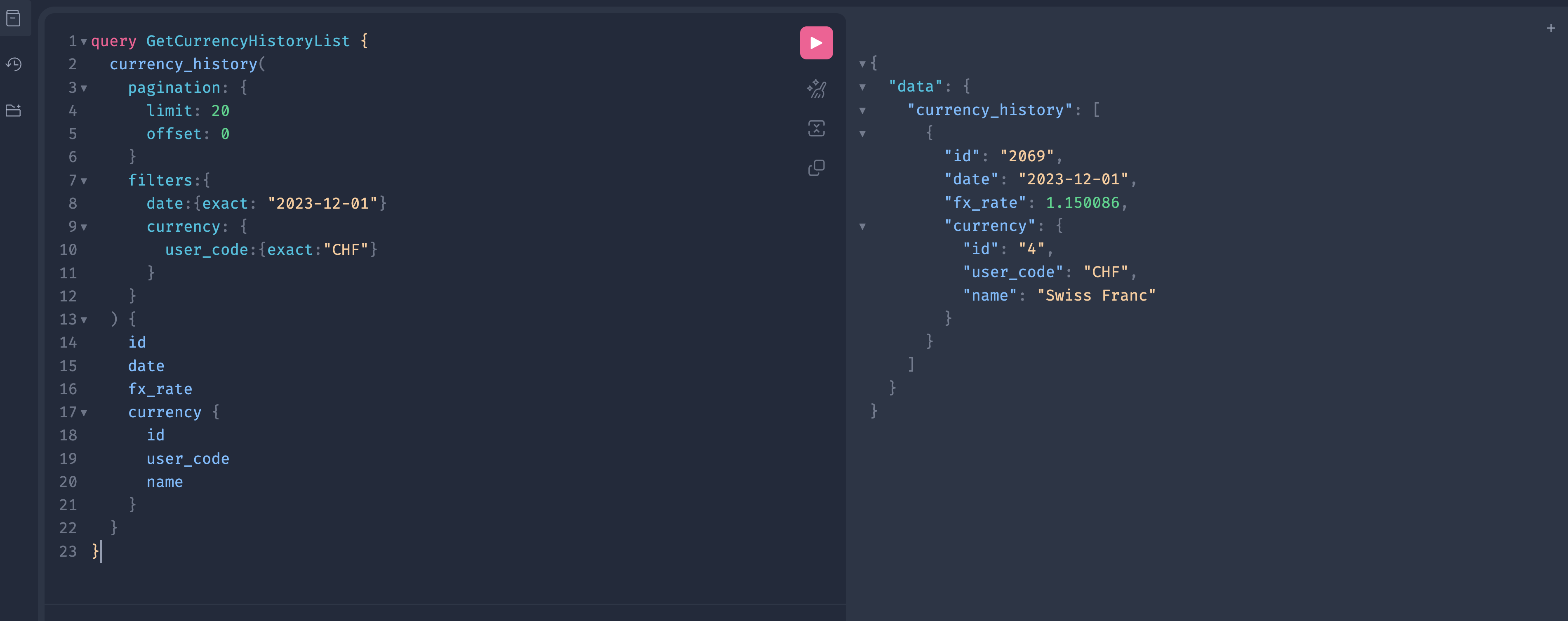Collapse the "data" object in response

point(862,87)
